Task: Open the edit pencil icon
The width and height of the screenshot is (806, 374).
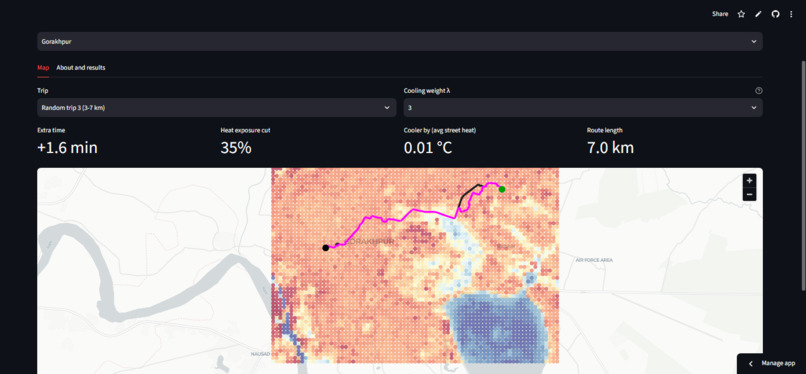Action: click(758, 14)
